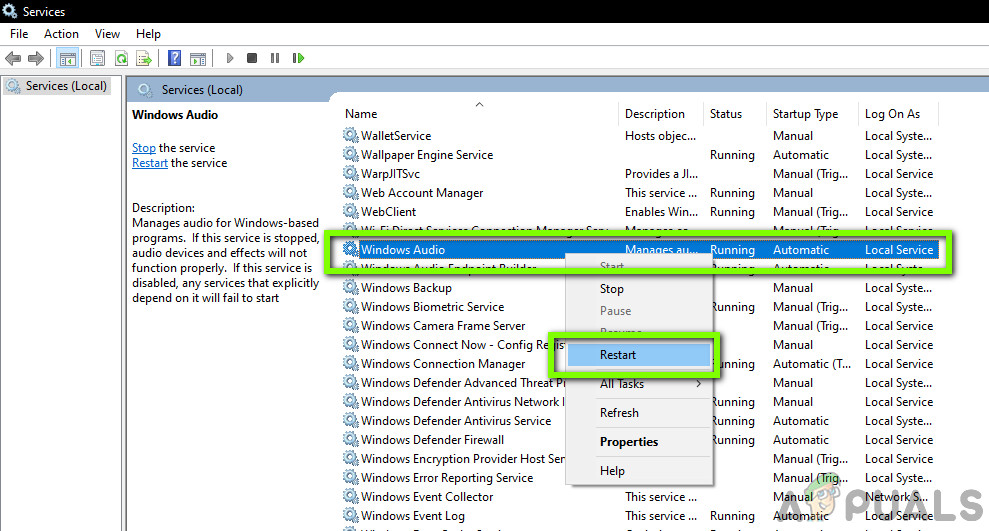989x531 pixels.
Task: Click the gear icon beside WarpJITSvc
Action: click(351, 173)
